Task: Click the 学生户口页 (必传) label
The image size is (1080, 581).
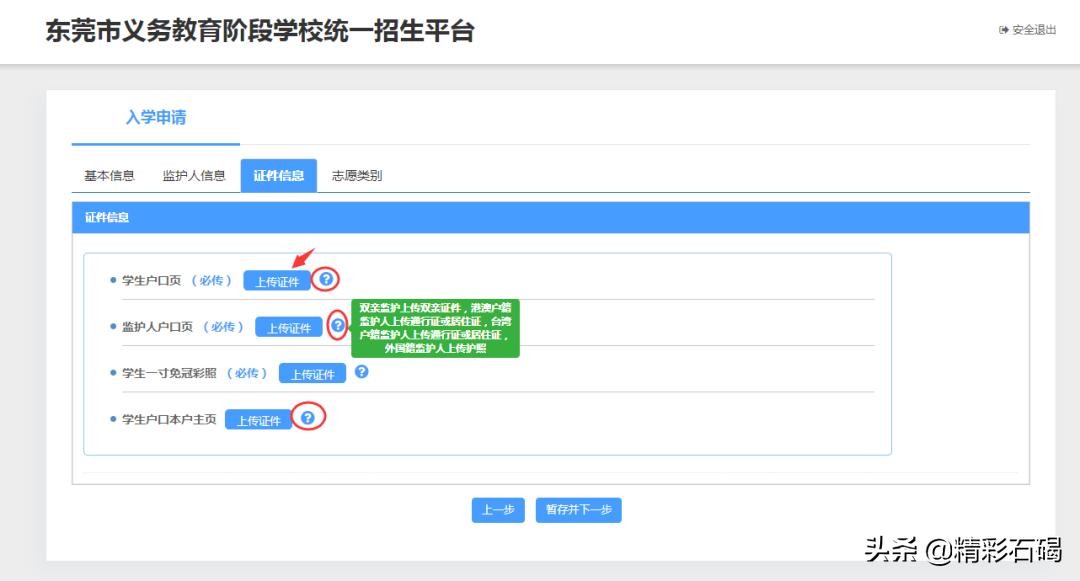Action: pos(176,281)
